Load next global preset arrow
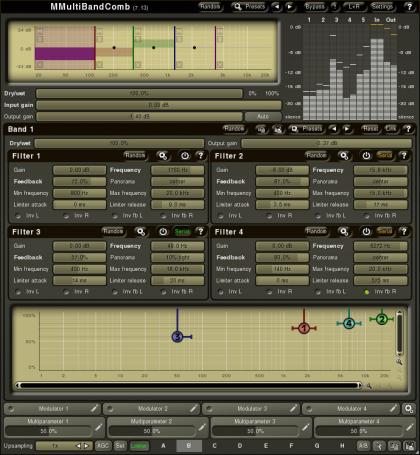 point(289,7)
